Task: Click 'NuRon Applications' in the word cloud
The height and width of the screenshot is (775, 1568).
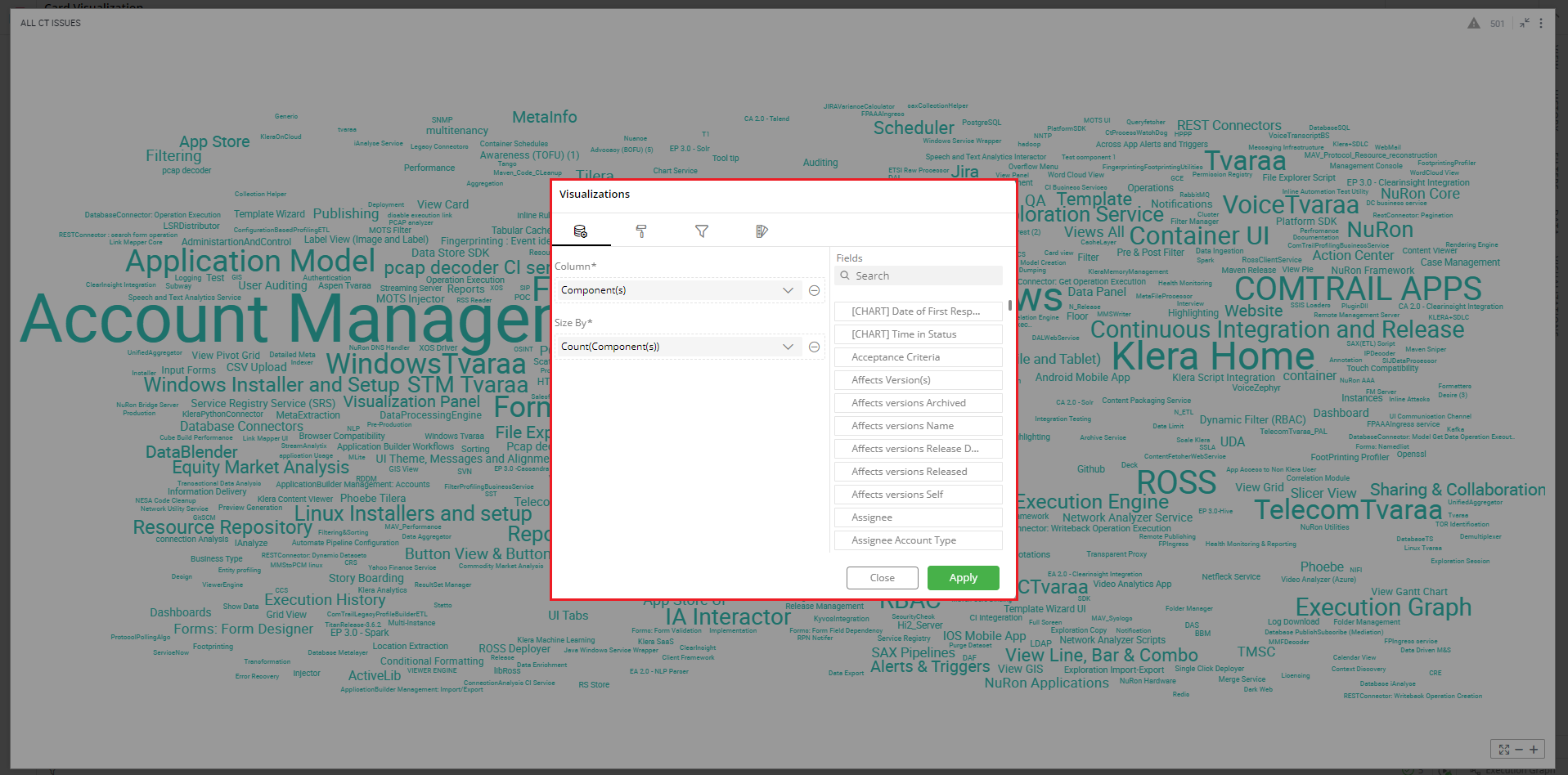Action: 1047,683
